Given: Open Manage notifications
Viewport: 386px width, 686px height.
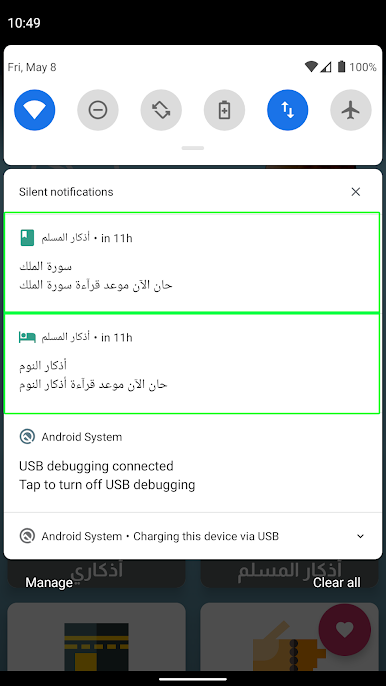Looking at the screenshot, I should (x=49, y=582).
